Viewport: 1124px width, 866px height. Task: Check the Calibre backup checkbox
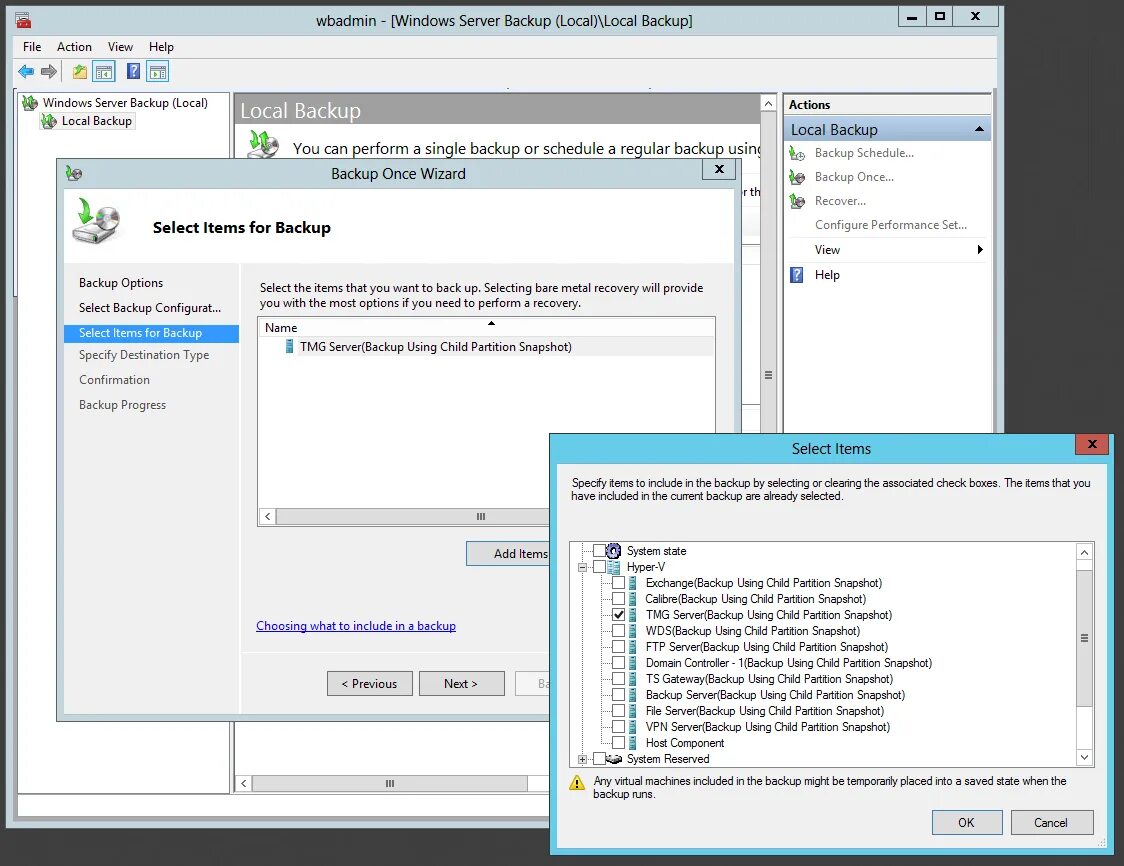click(619, 599)
